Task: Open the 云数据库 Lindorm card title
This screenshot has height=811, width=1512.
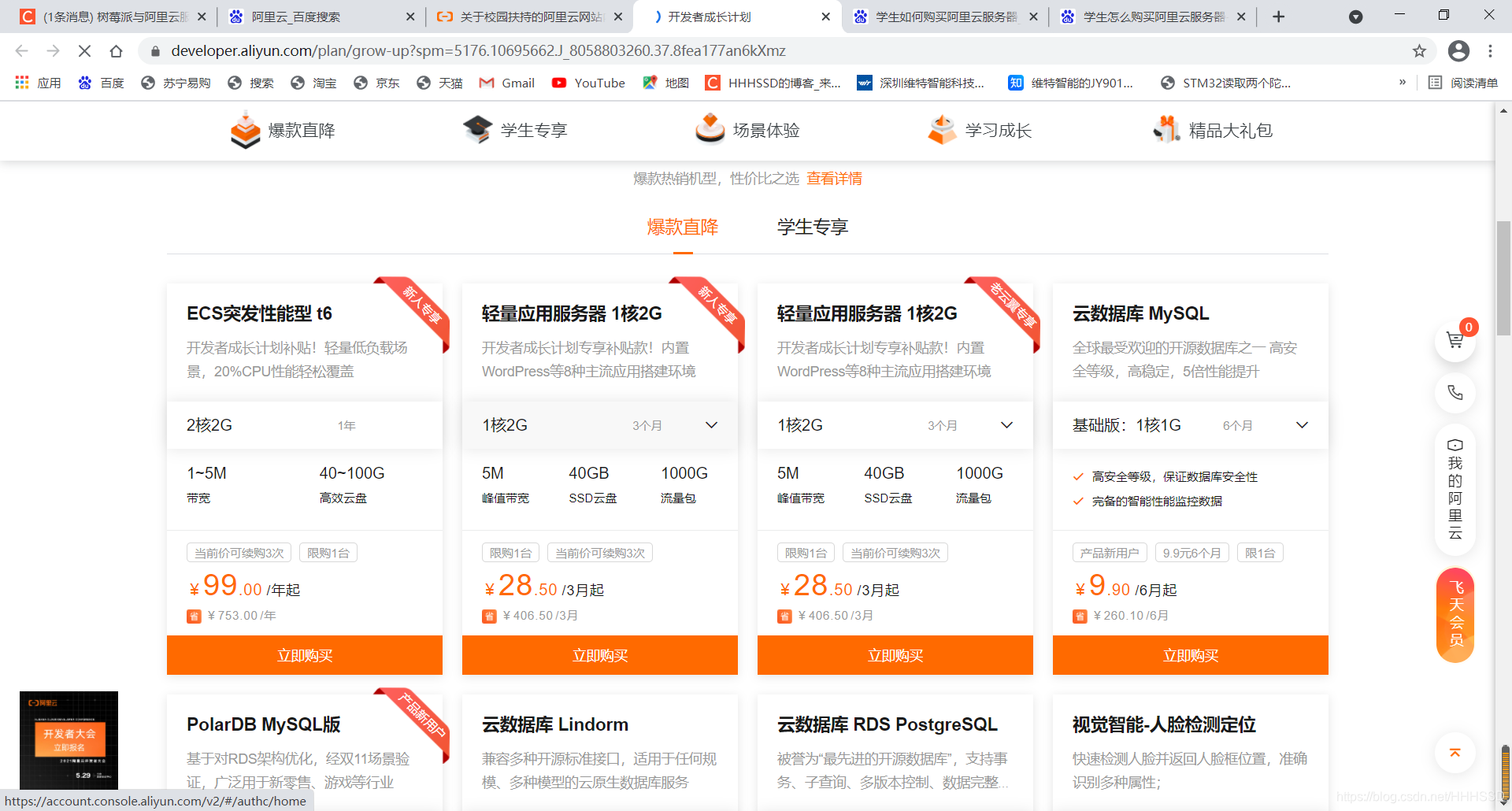Action: click(555, 724)
